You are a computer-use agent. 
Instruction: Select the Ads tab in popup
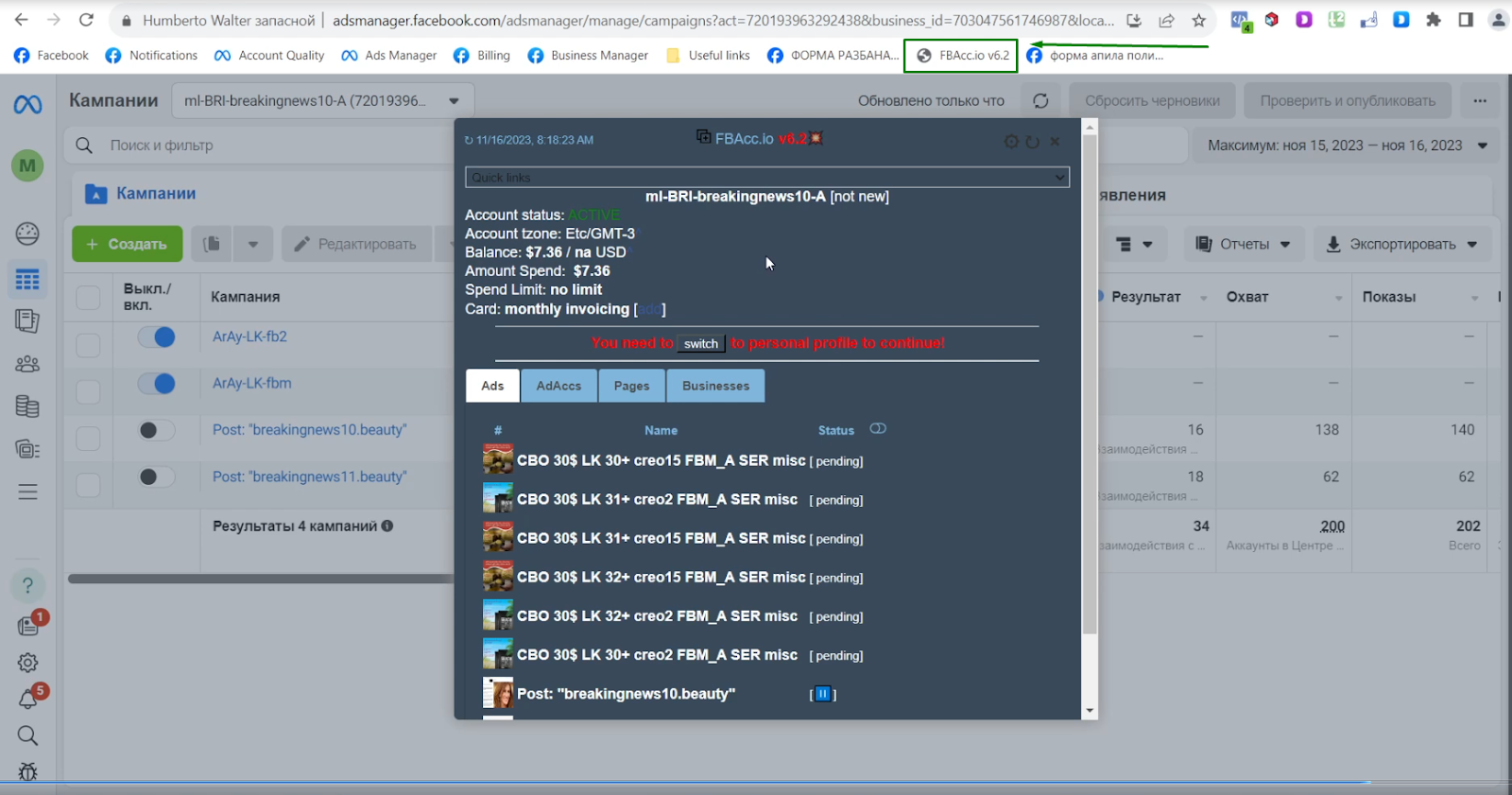point(492,386)
